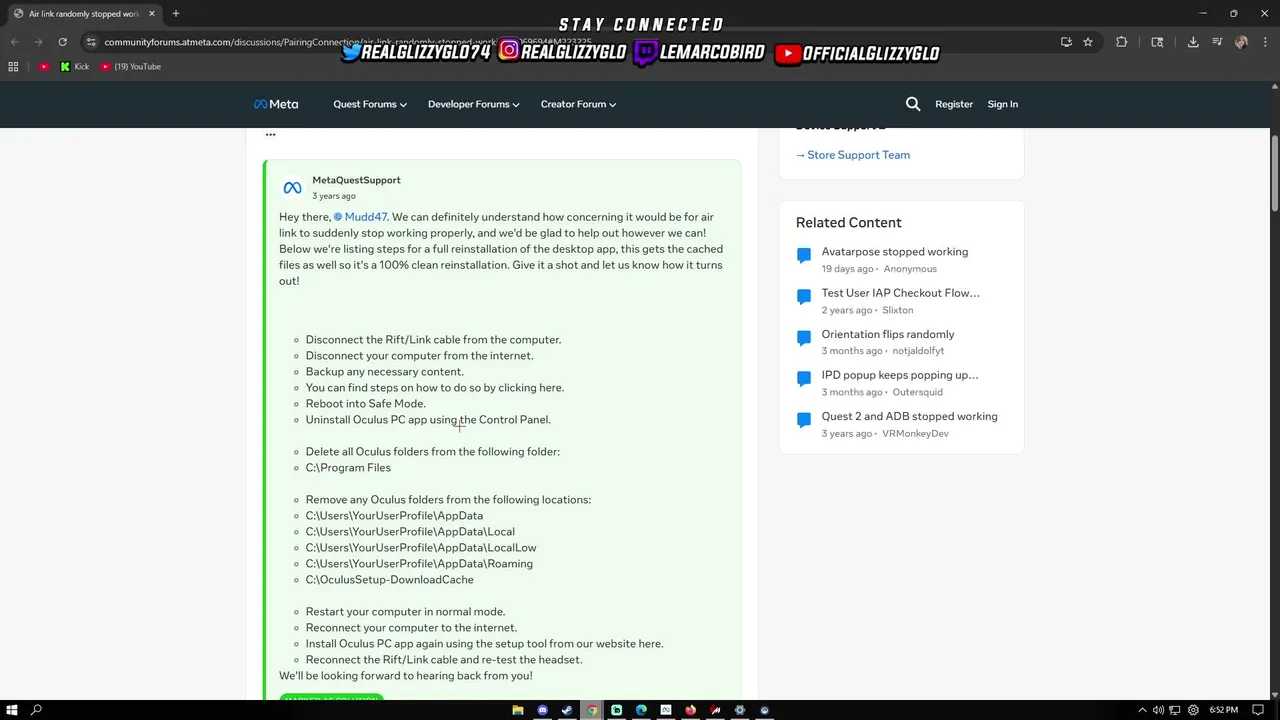Reload the page with the refresh icon
The width and height of the screenshot is (1280, 720).
tap(62, 42)
